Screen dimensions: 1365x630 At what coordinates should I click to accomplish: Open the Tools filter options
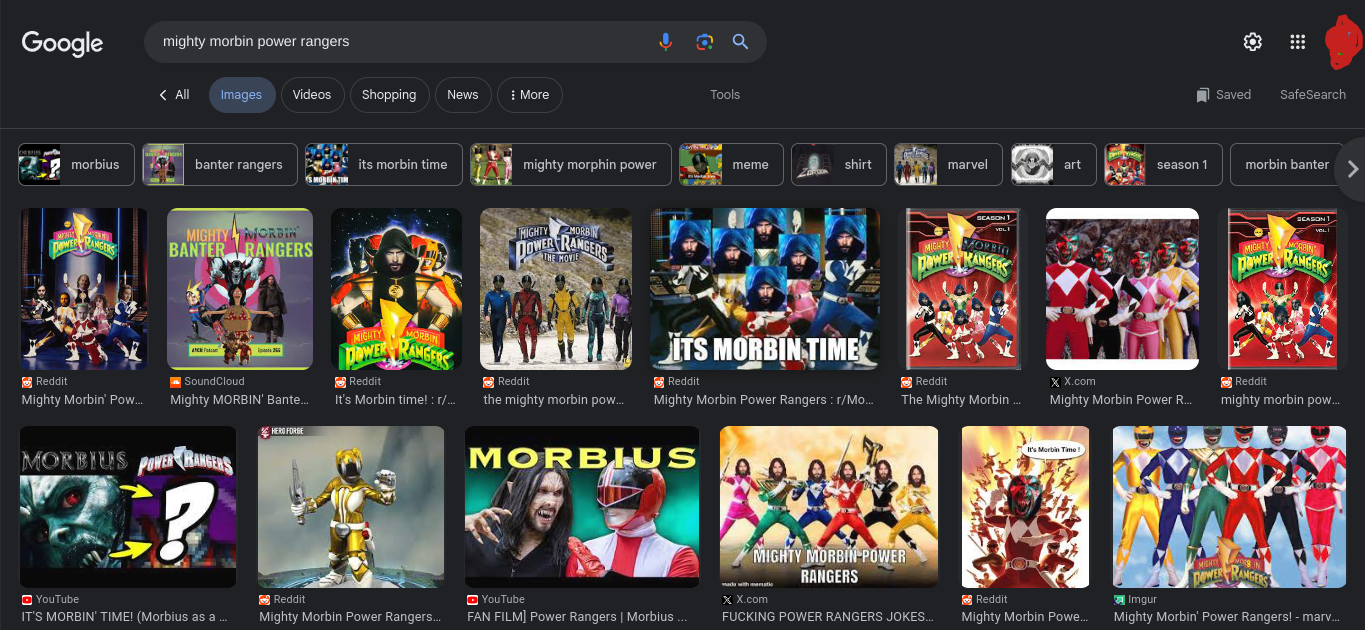(x=725, y=95)
